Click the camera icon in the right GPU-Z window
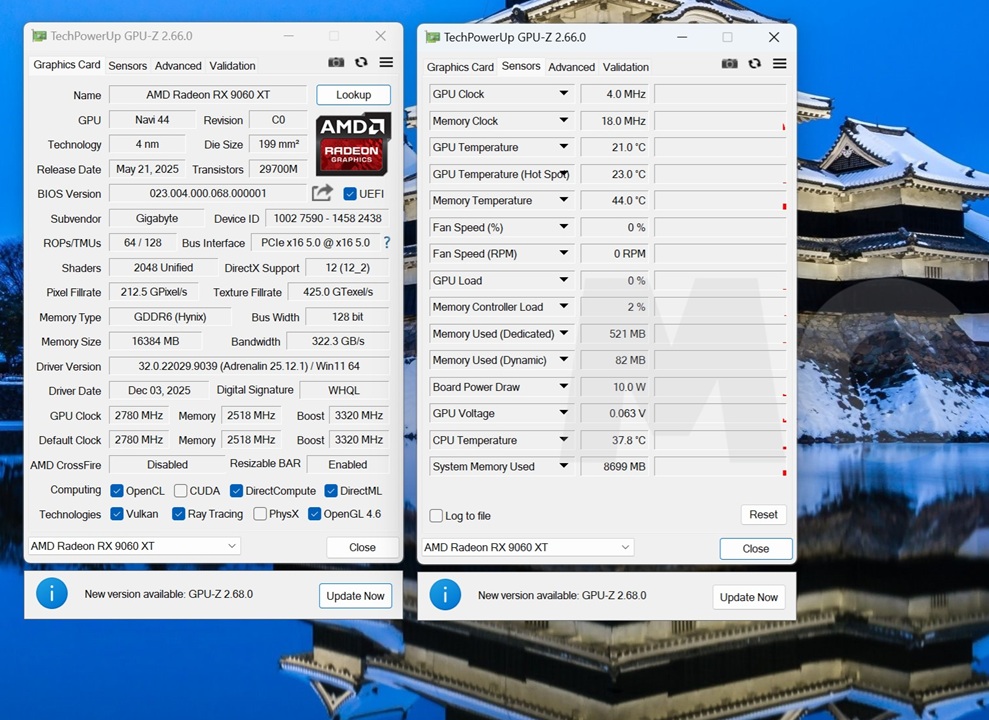989x720 pixels. 729,63
